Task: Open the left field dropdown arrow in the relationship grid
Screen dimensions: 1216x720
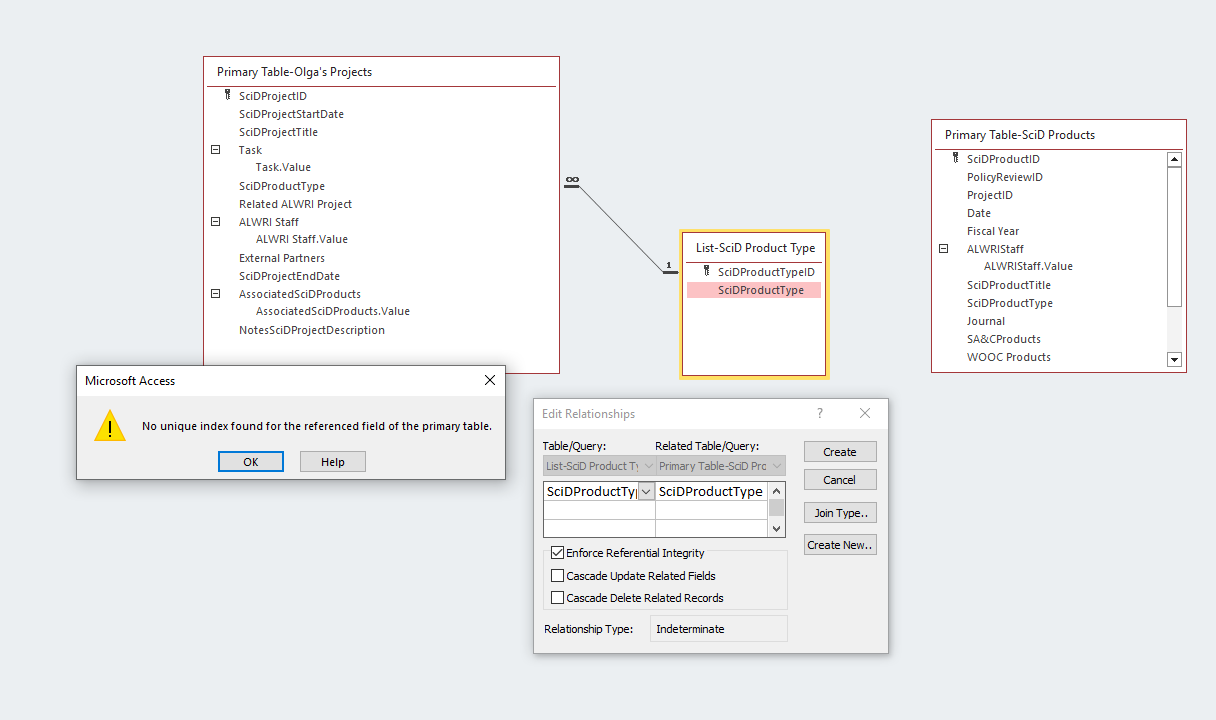Action: coord(646,492)
